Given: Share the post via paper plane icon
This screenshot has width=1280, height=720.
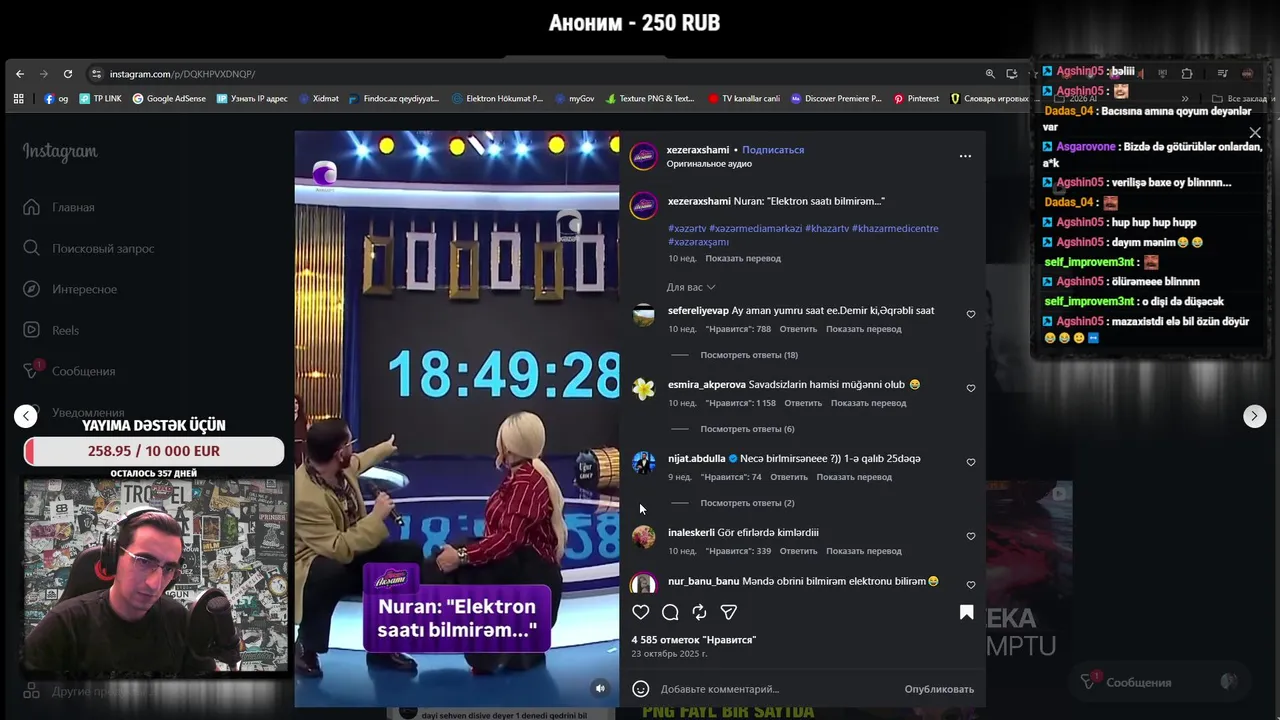Looking at the screenshot, I should coord(729,612).
